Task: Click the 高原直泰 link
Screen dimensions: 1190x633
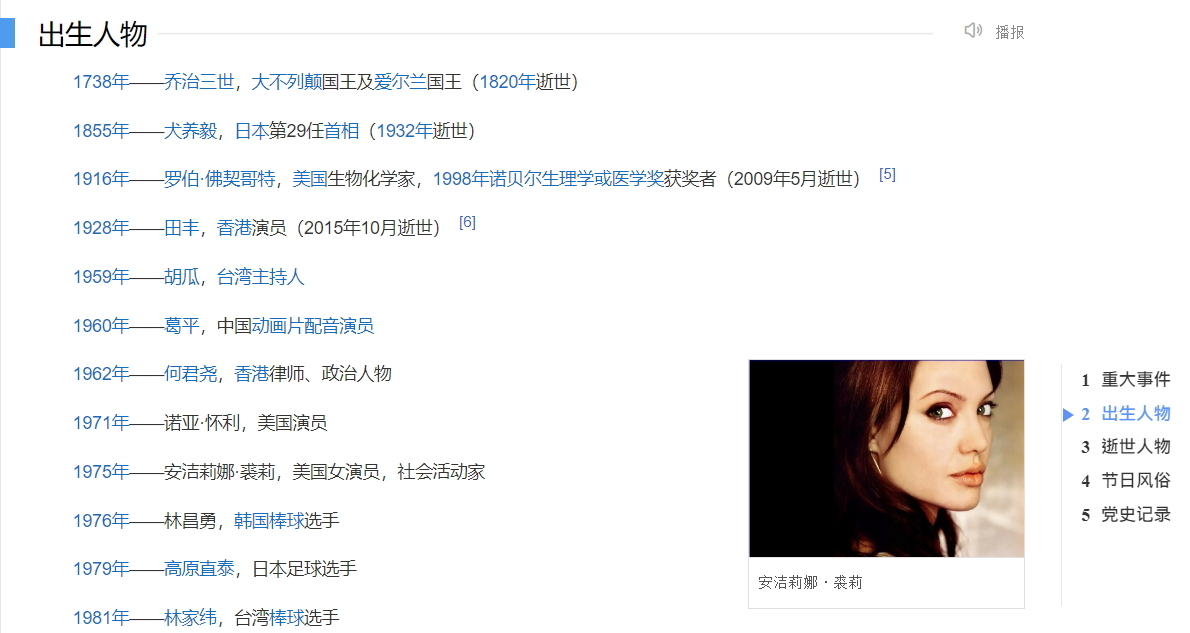Action: click(x=199, y=568)
